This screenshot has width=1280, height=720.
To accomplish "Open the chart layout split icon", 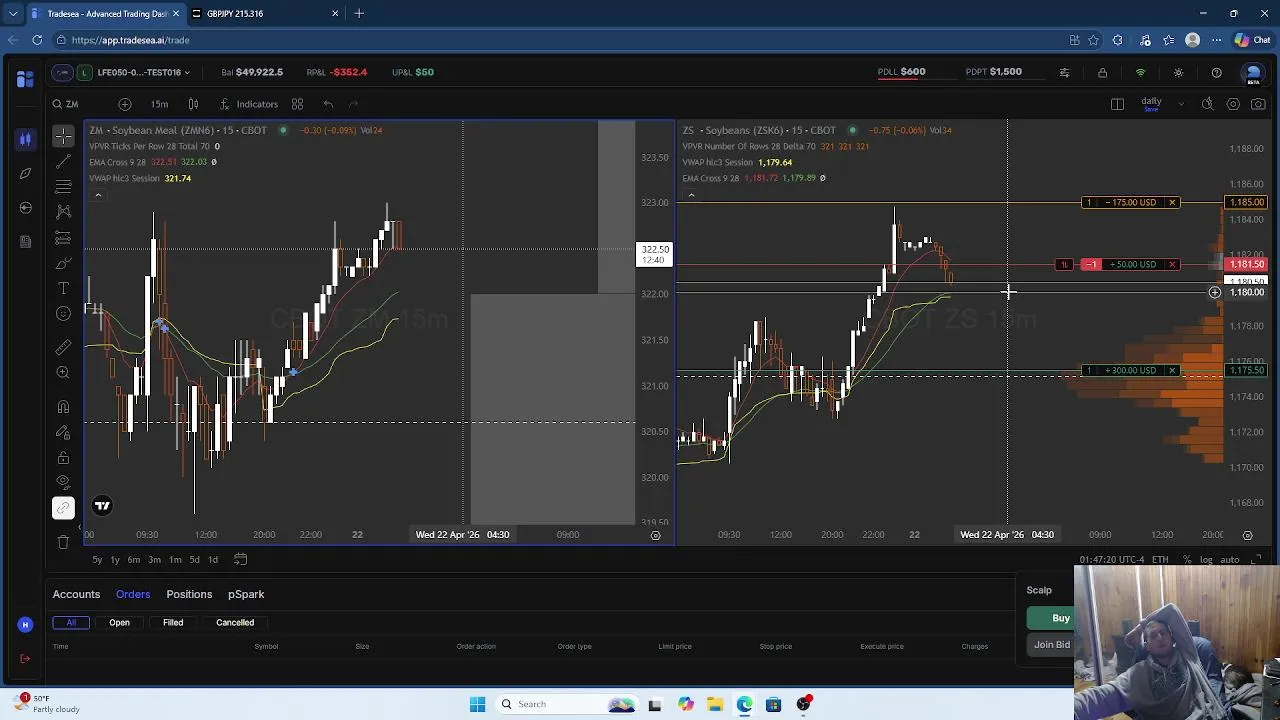I will click(x=1117, y=104).
